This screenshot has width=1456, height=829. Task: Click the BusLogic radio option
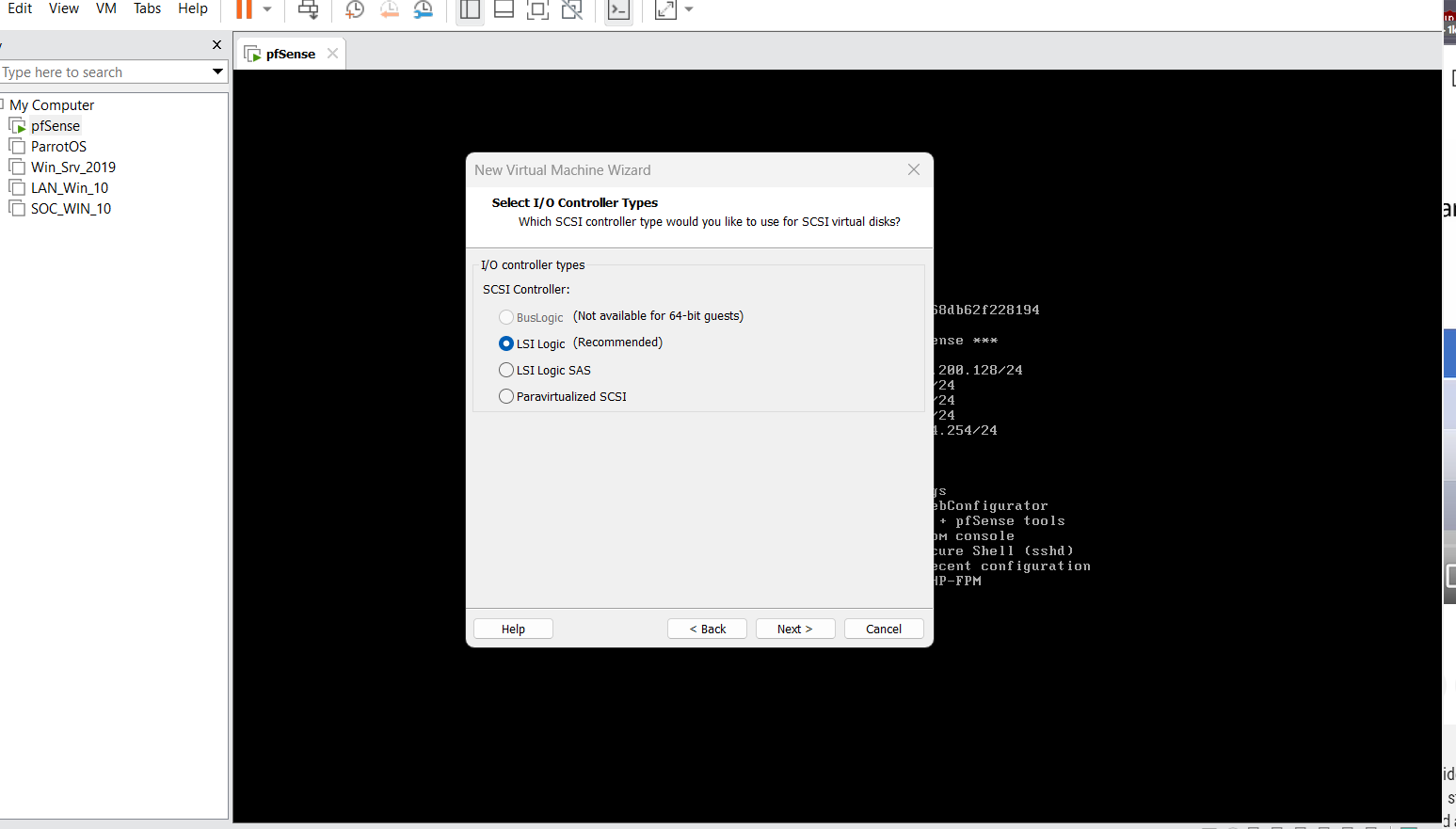tap(506, 317)
